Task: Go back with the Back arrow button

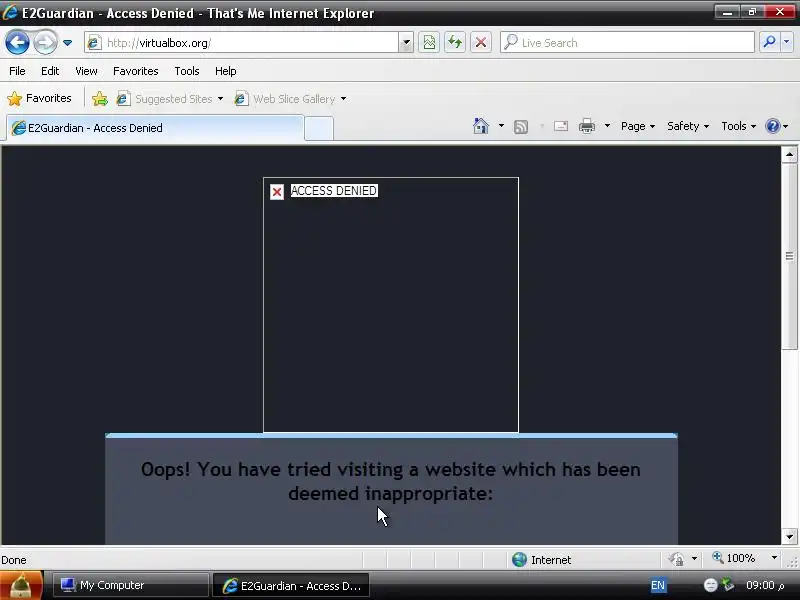Action: 17,42
